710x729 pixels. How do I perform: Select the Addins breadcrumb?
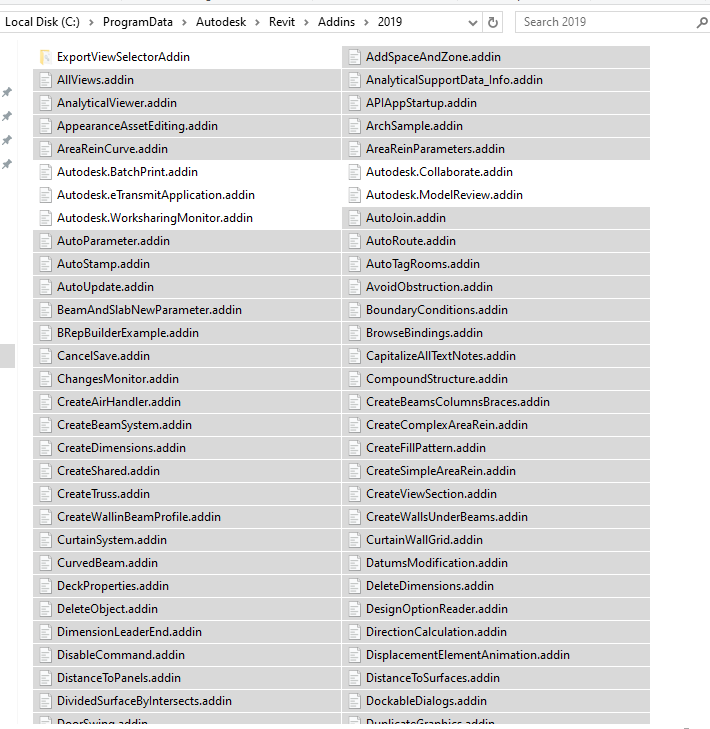336,22
